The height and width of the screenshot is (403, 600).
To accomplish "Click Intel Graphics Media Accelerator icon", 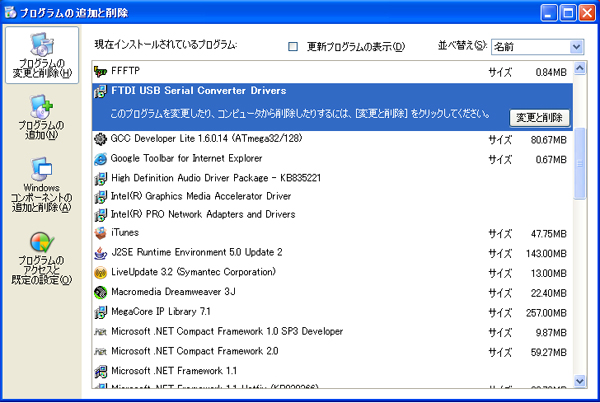I will tap(100, 197).
